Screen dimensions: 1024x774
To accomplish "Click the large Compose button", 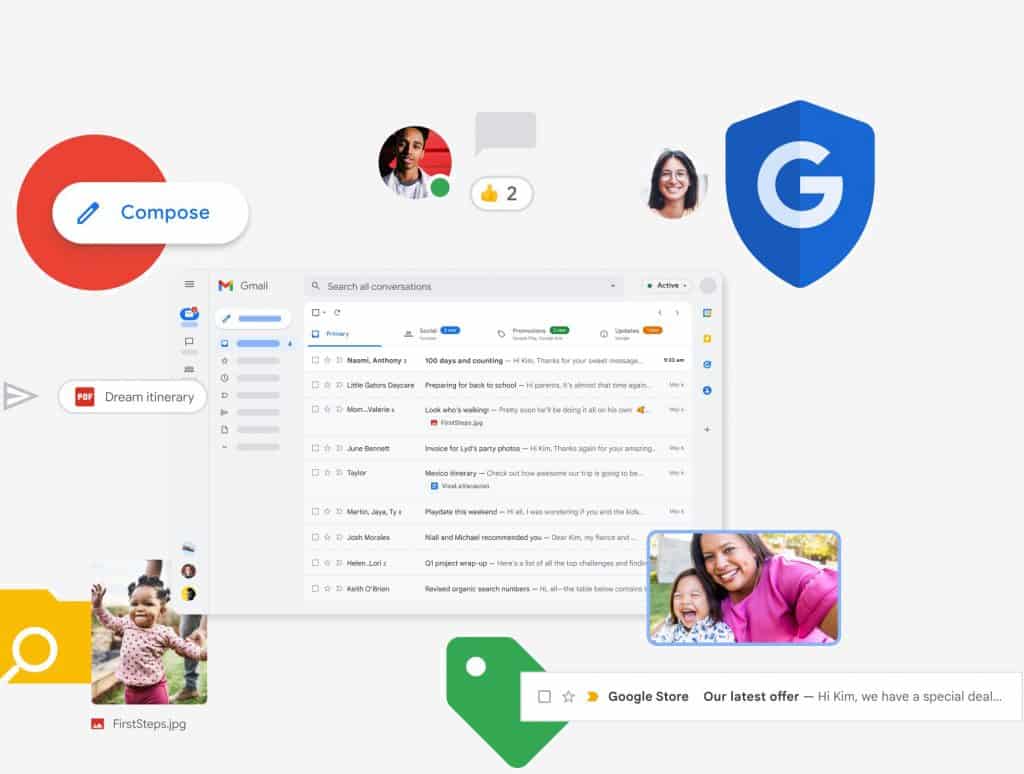I will point(150,212).
